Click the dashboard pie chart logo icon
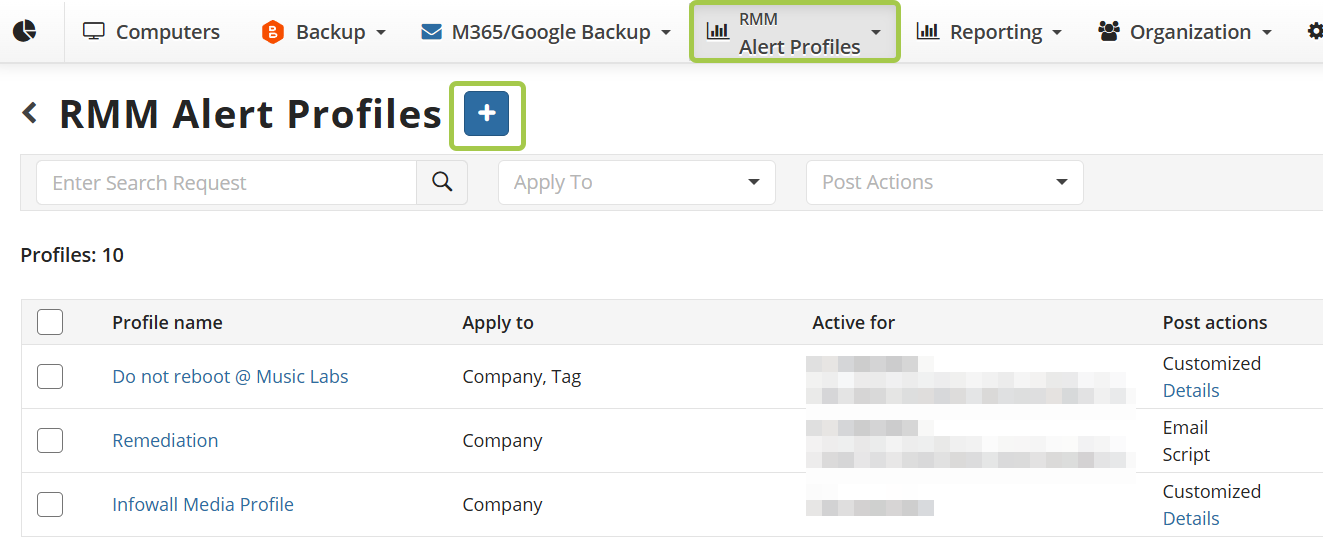Viewport: 1323px width, 537px height. click(x=25, y=32)
